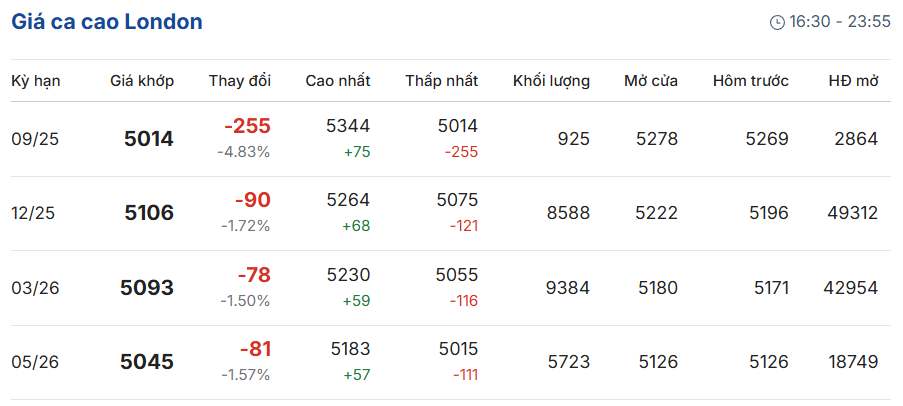903x406 pixels.
Task: Select the Kỳ hạn column header
Action: click(x=36, y=81)
